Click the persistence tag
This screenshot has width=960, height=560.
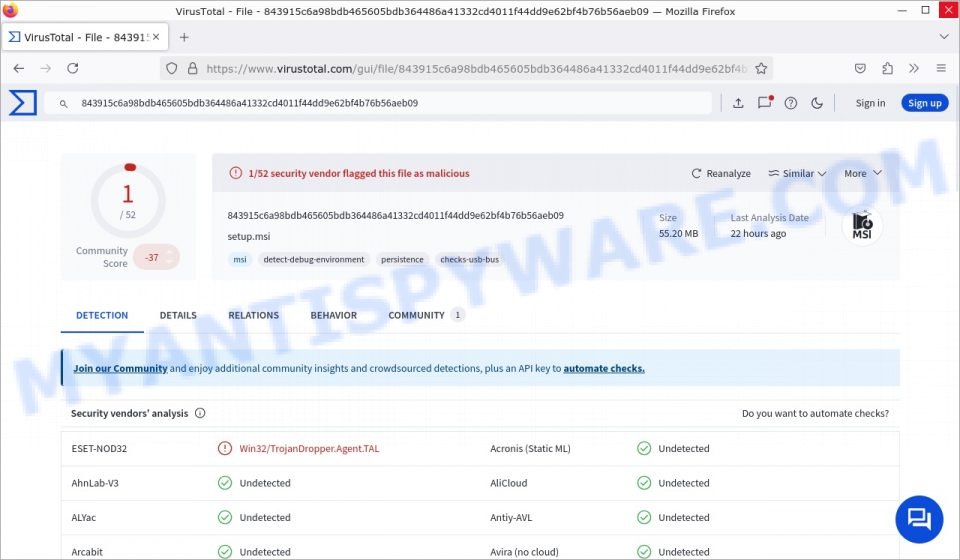click(x=402, y=259)
